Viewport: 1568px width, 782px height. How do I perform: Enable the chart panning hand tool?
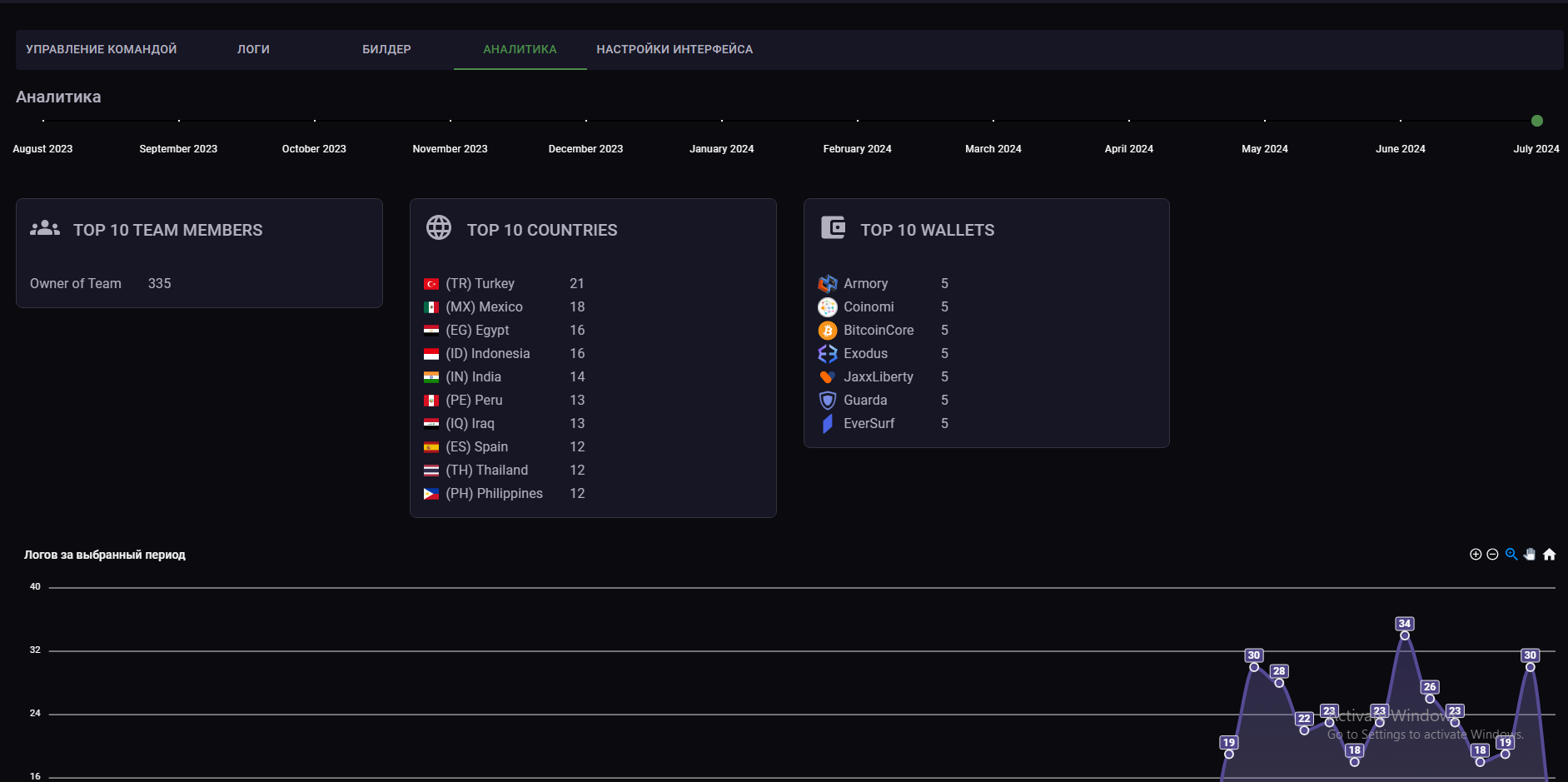pyautogui.click(x=1530, y=555)
